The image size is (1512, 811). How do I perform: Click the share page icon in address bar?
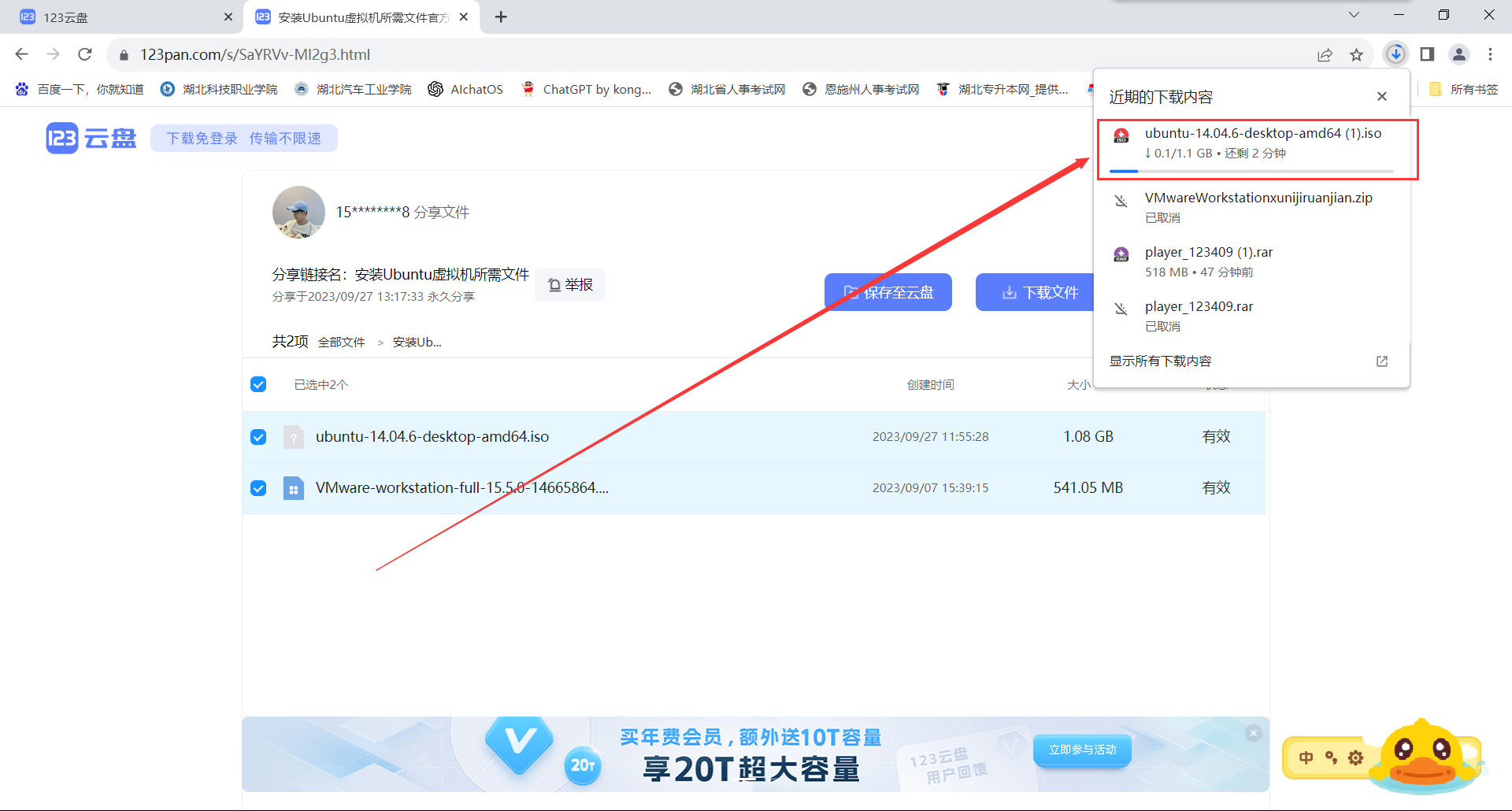click(1325, 54)
